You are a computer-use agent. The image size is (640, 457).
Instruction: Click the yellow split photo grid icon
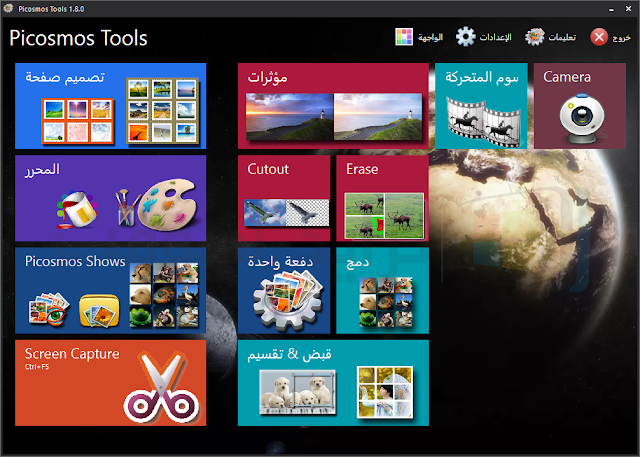tap(385, 392)
